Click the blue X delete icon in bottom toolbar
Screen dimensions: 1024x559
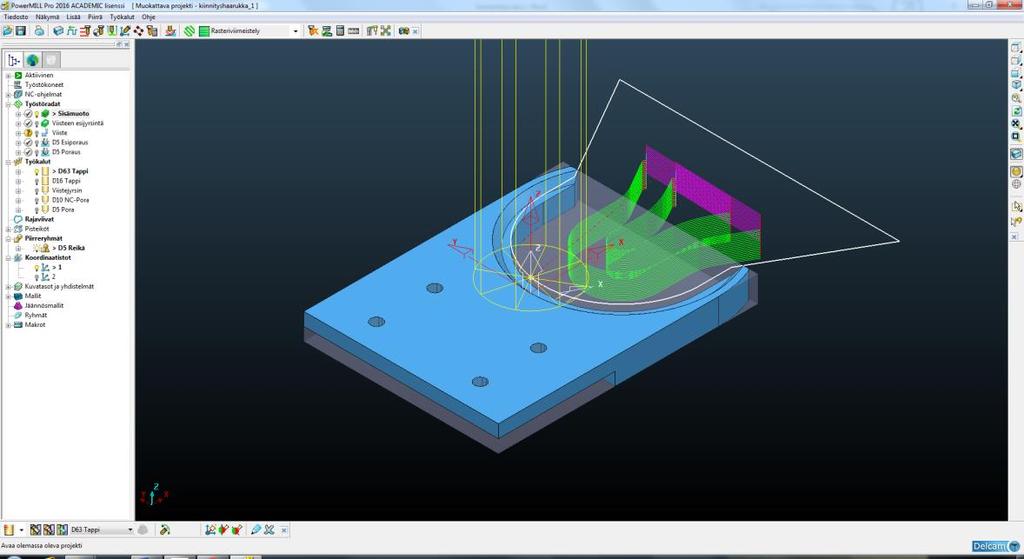(269, 530)
